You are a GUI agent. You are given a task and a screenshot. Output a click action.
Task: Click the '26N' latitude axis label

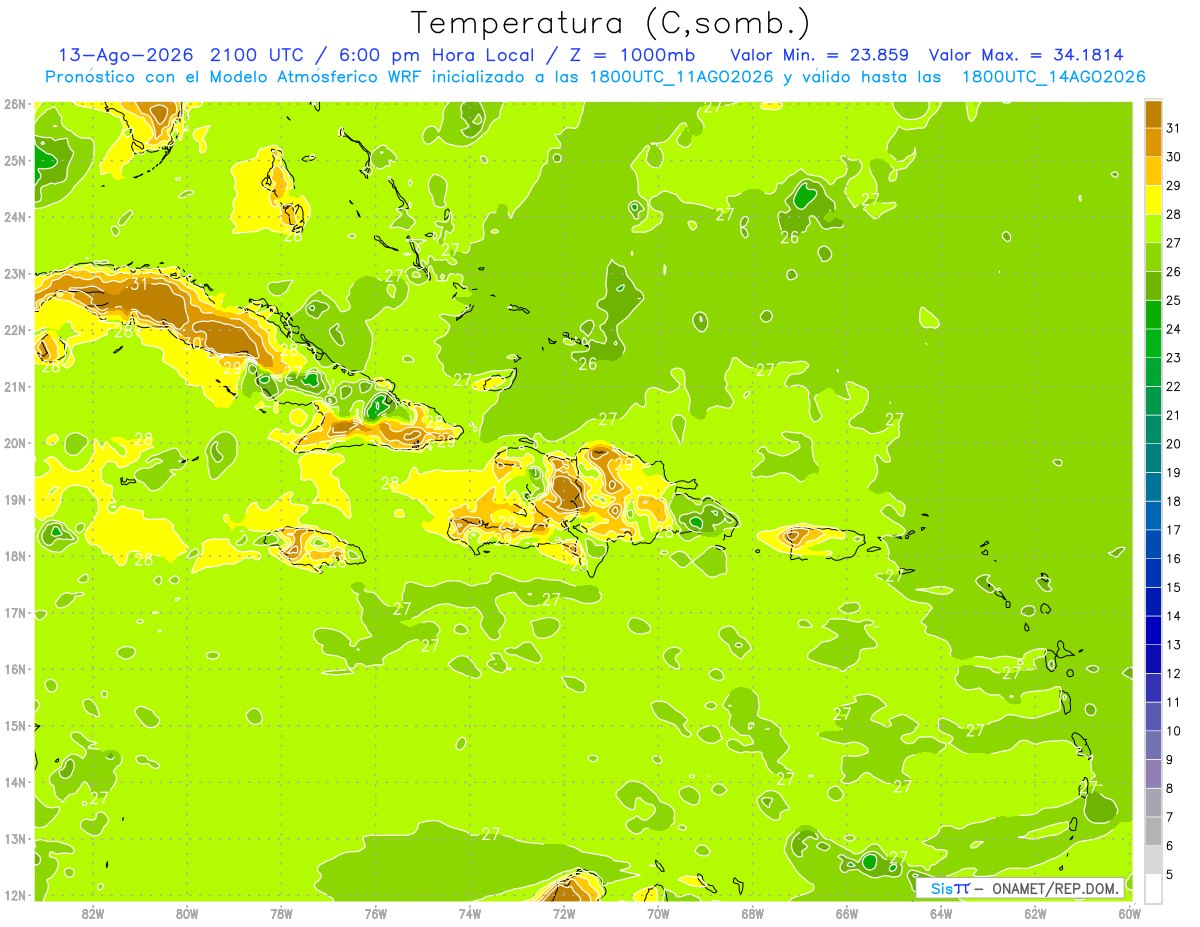click(15, 104)
